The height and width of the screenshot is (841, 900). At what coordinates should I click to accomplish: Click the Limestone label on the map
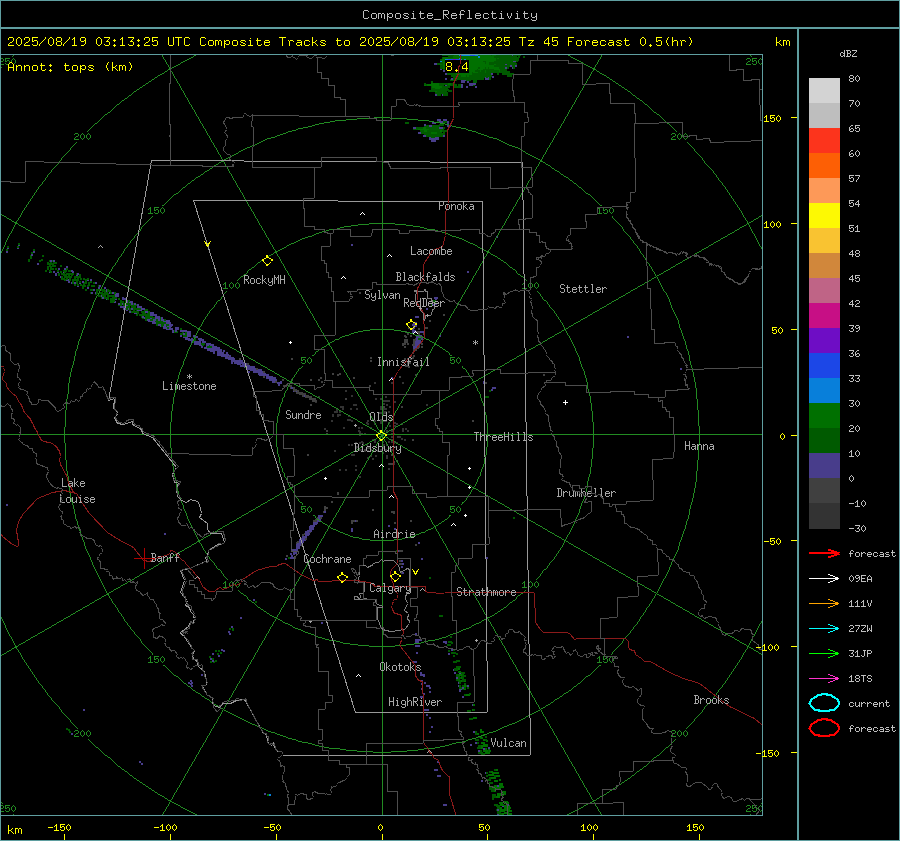tap(189, 386)
